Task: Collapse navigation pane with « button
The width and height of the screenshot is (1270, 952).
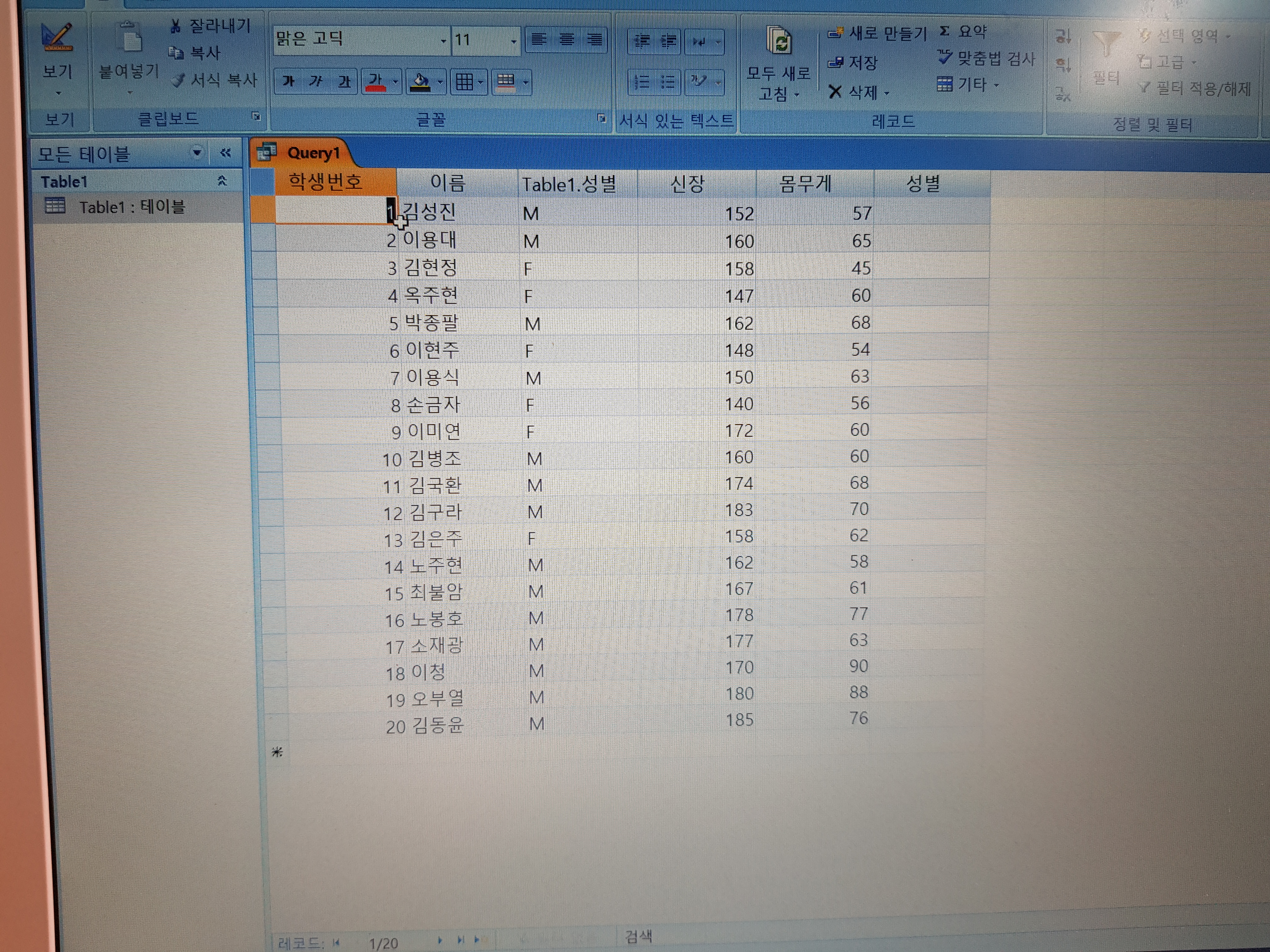Action: [226, 153]
